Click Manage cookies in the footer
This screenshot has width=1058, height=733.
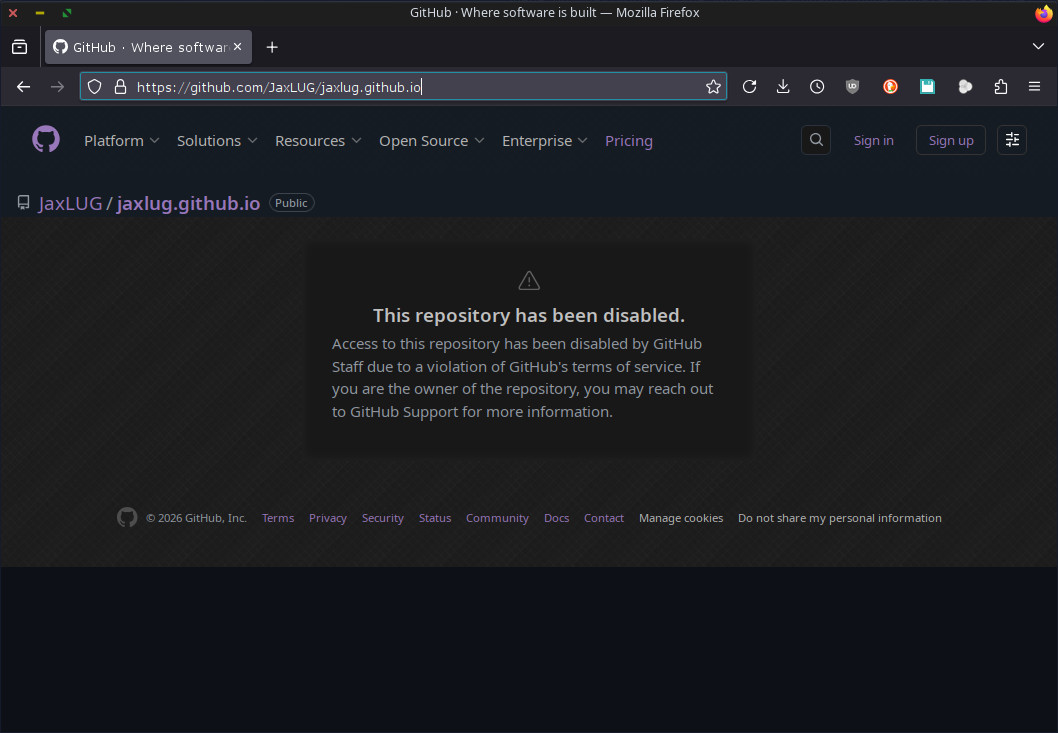pyautogui.click(x=681, y=518)
